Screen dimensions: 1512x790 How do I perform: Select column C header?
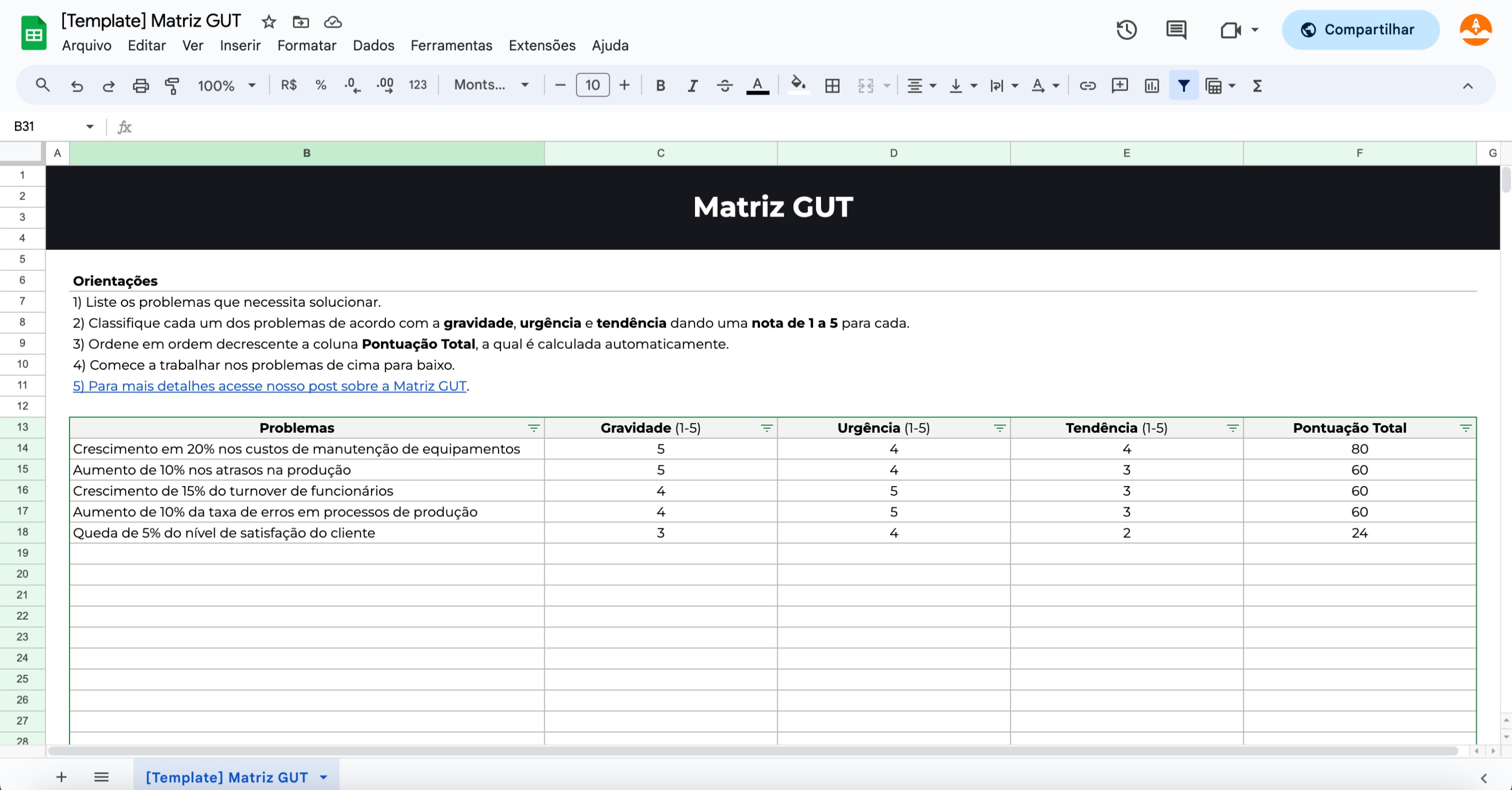(660, 153)
